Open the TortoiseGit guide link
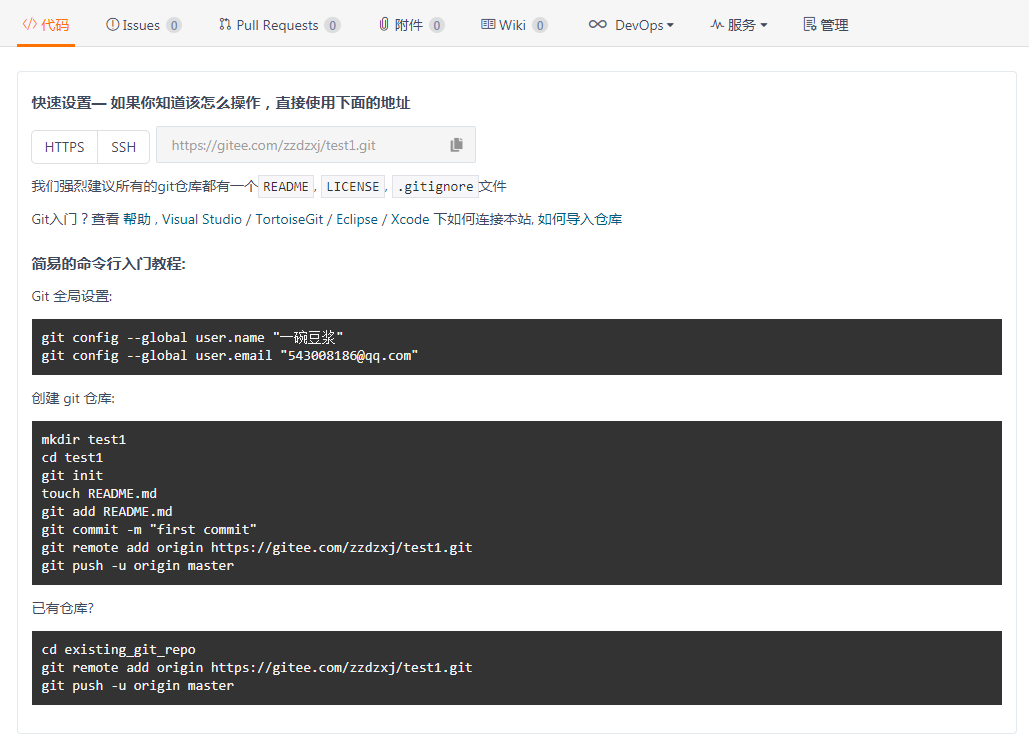 [290, 219]
